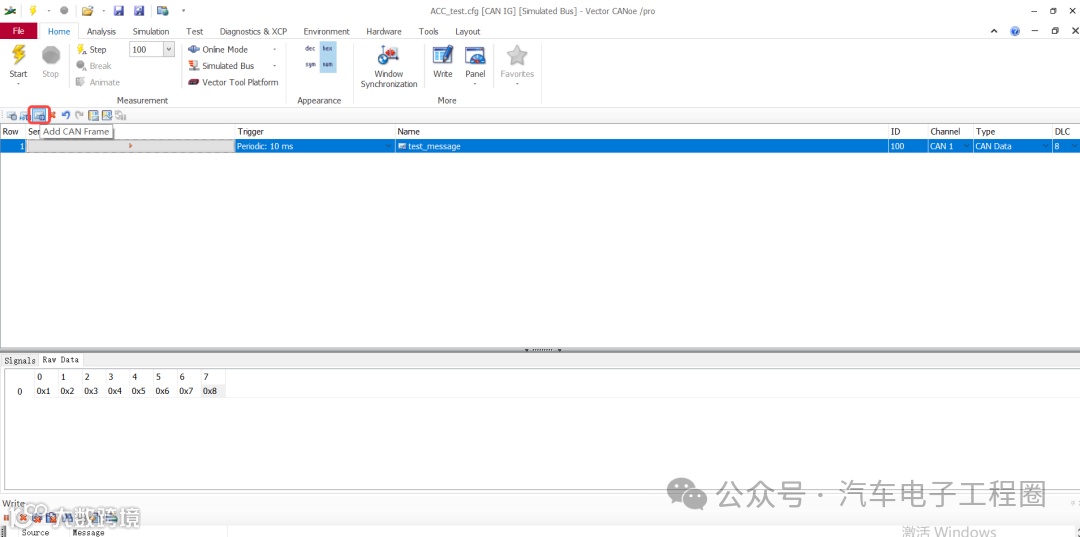This screenshot has width=1080, height=537.
Task: Click the open folder icon in title bar
Action: click(x=87, y=10)
